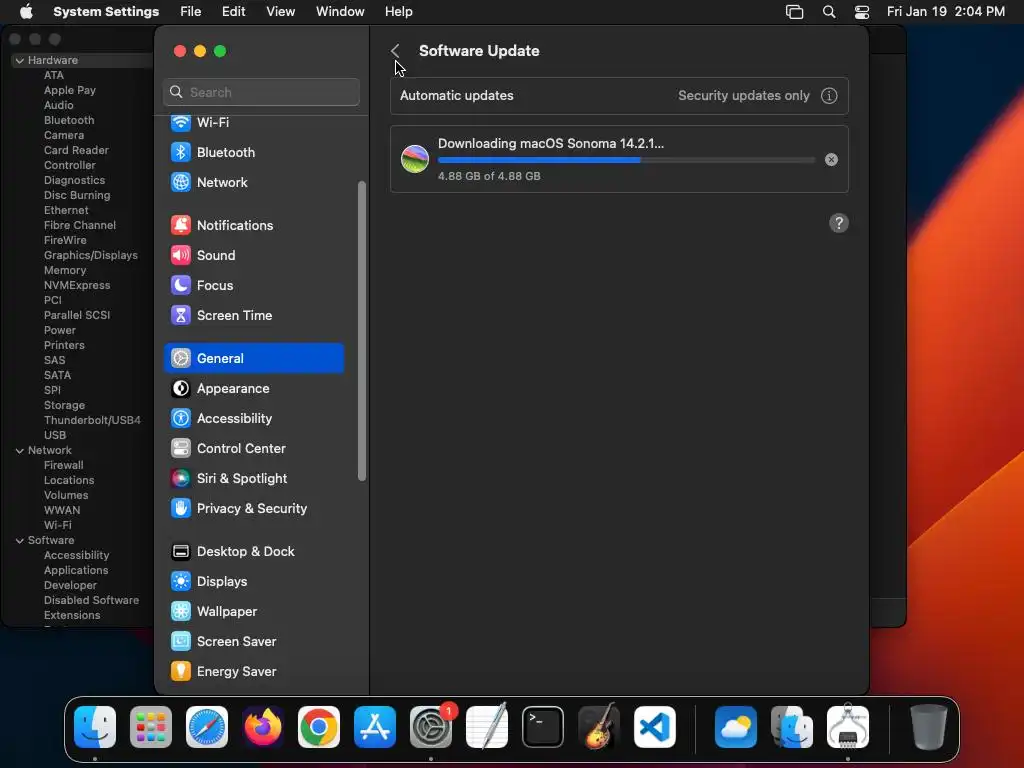Open the Trash in the Dock
The image size is (1024, 768).
[x=929, y=727]
